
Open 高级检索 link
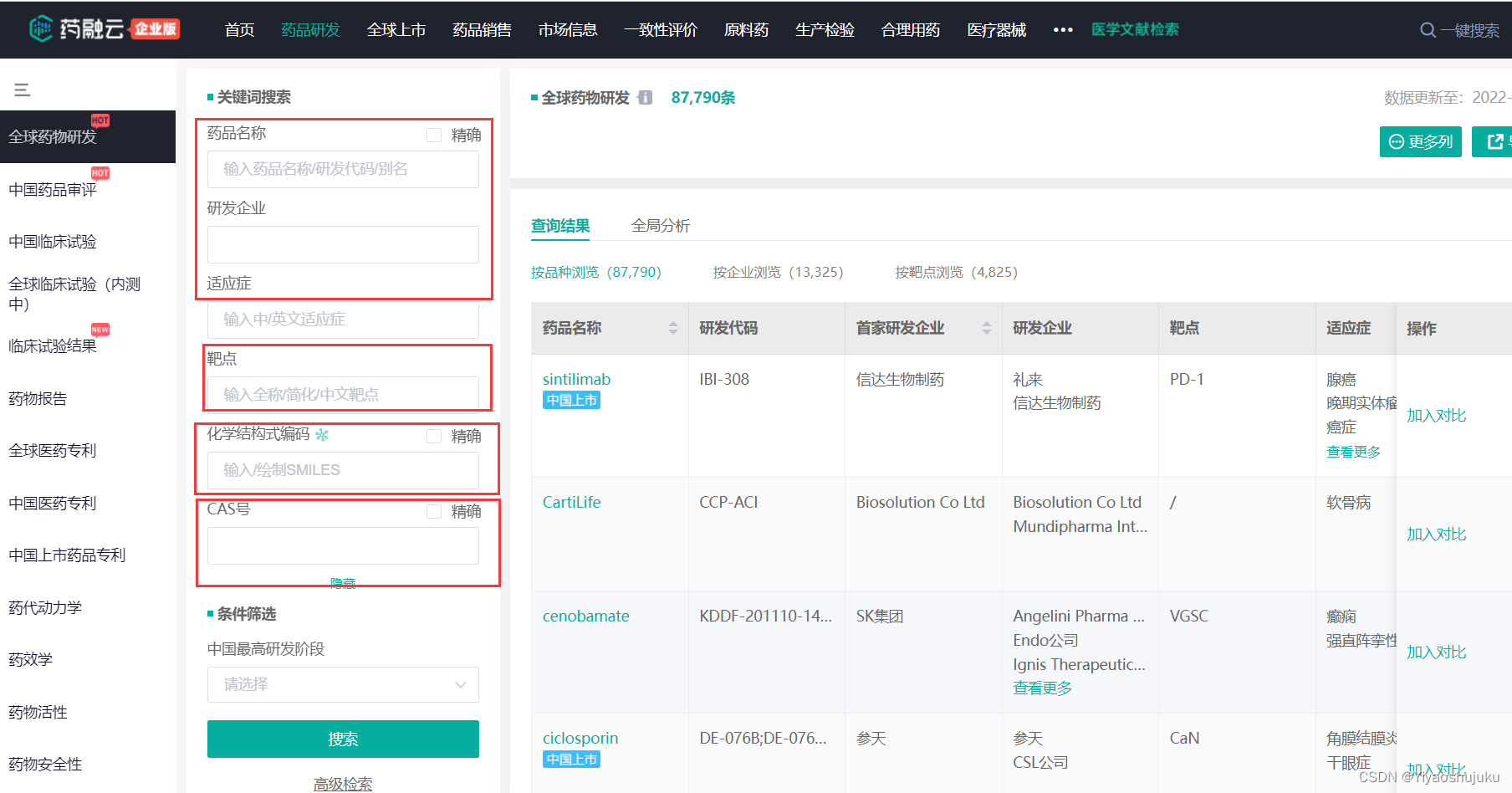[343, 784]
